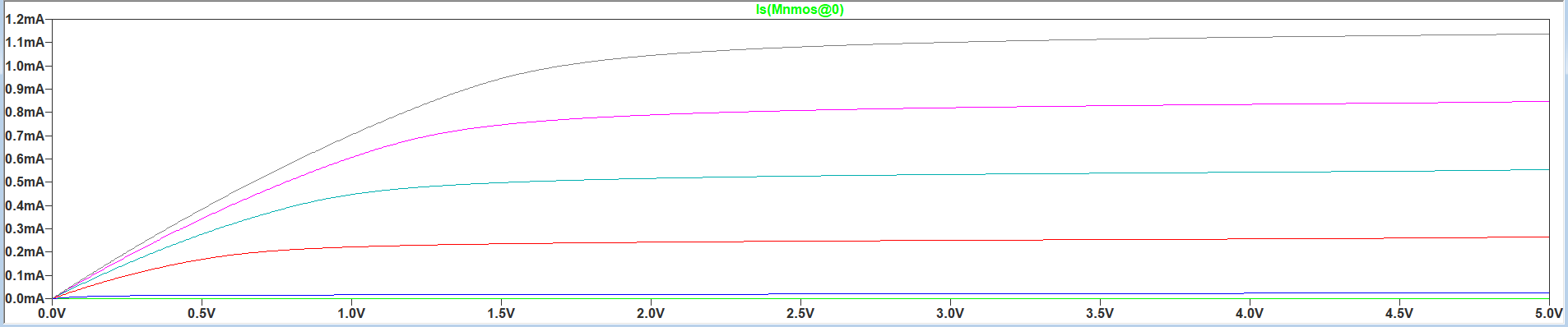Click the 0.9mA vertical axis label
The width and height of the screenshot is (1568, 327).
point(25,89)
